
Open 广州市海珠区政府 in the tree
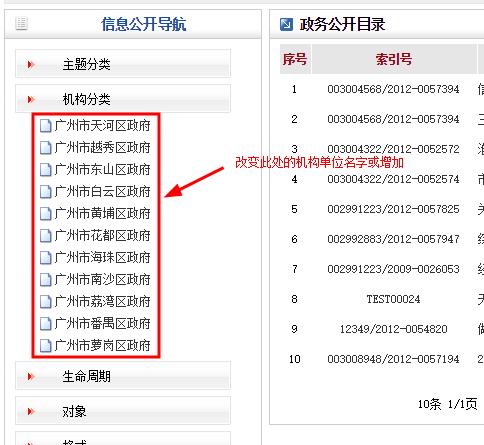102,258
